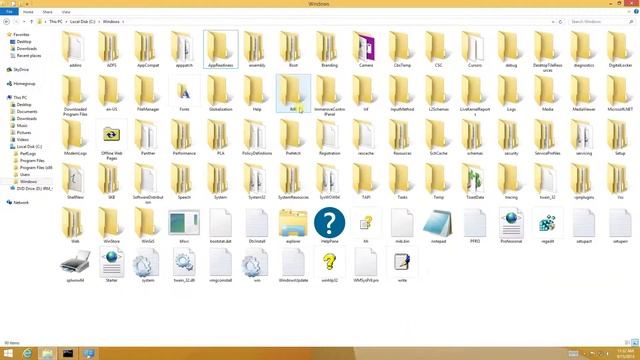The height and width of the screenshot is (360, 640).
Task: Switch to the View ribbon tab
Action: 66,12
